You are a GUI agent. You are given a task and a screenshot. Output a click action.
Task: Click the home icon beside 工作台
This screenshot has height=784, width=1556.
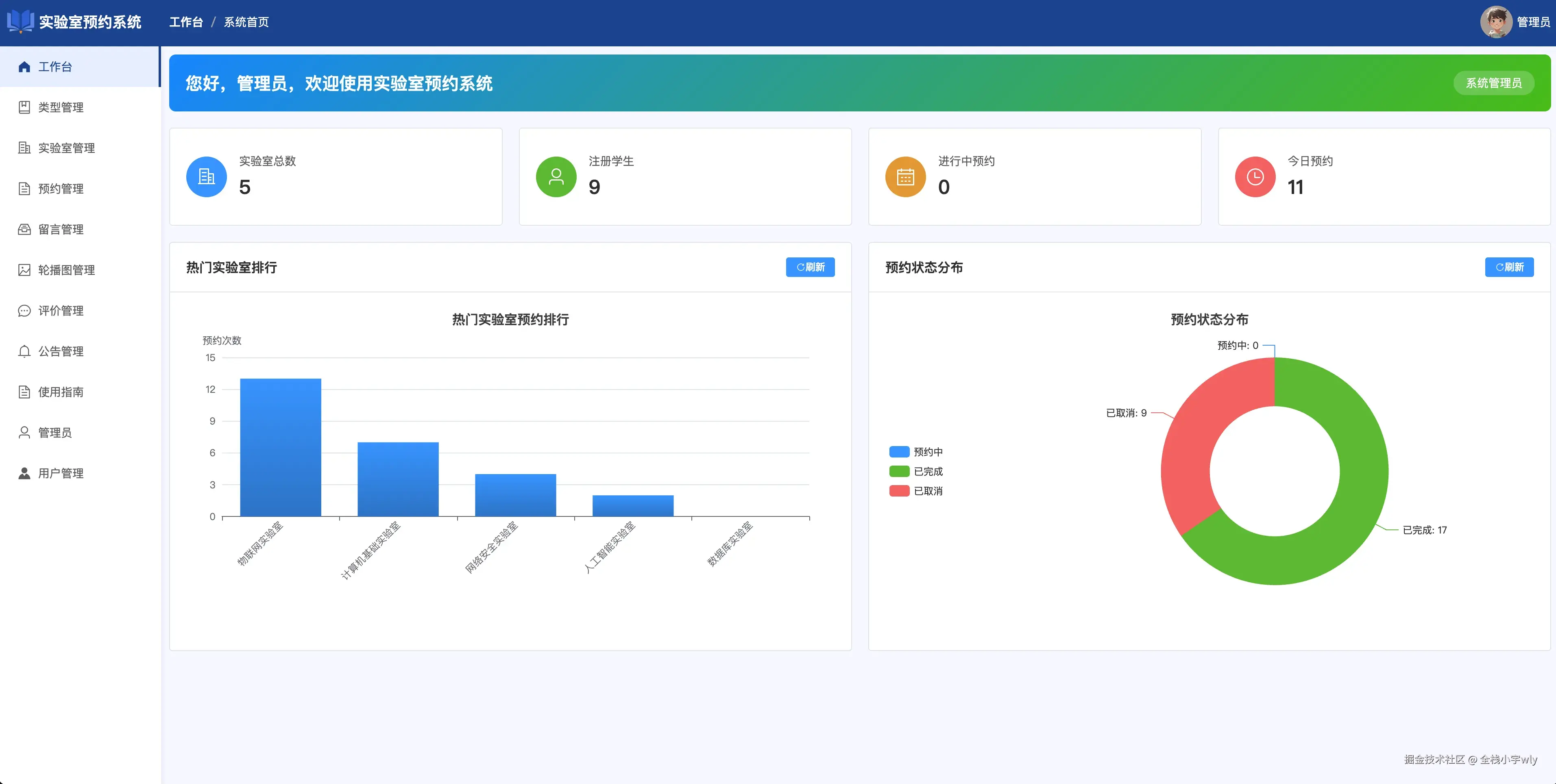click(x=24, y=66)
